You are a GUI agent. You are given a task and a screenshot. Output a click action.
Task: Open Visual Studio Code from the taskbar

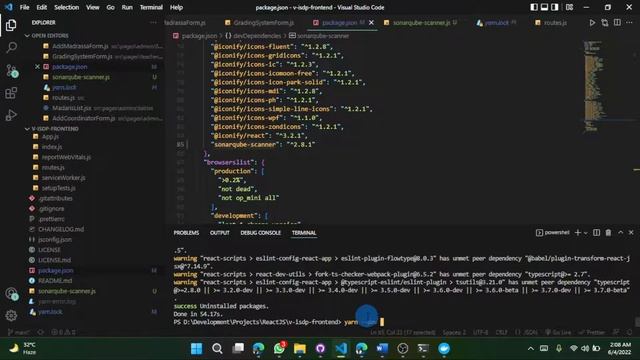341,348
